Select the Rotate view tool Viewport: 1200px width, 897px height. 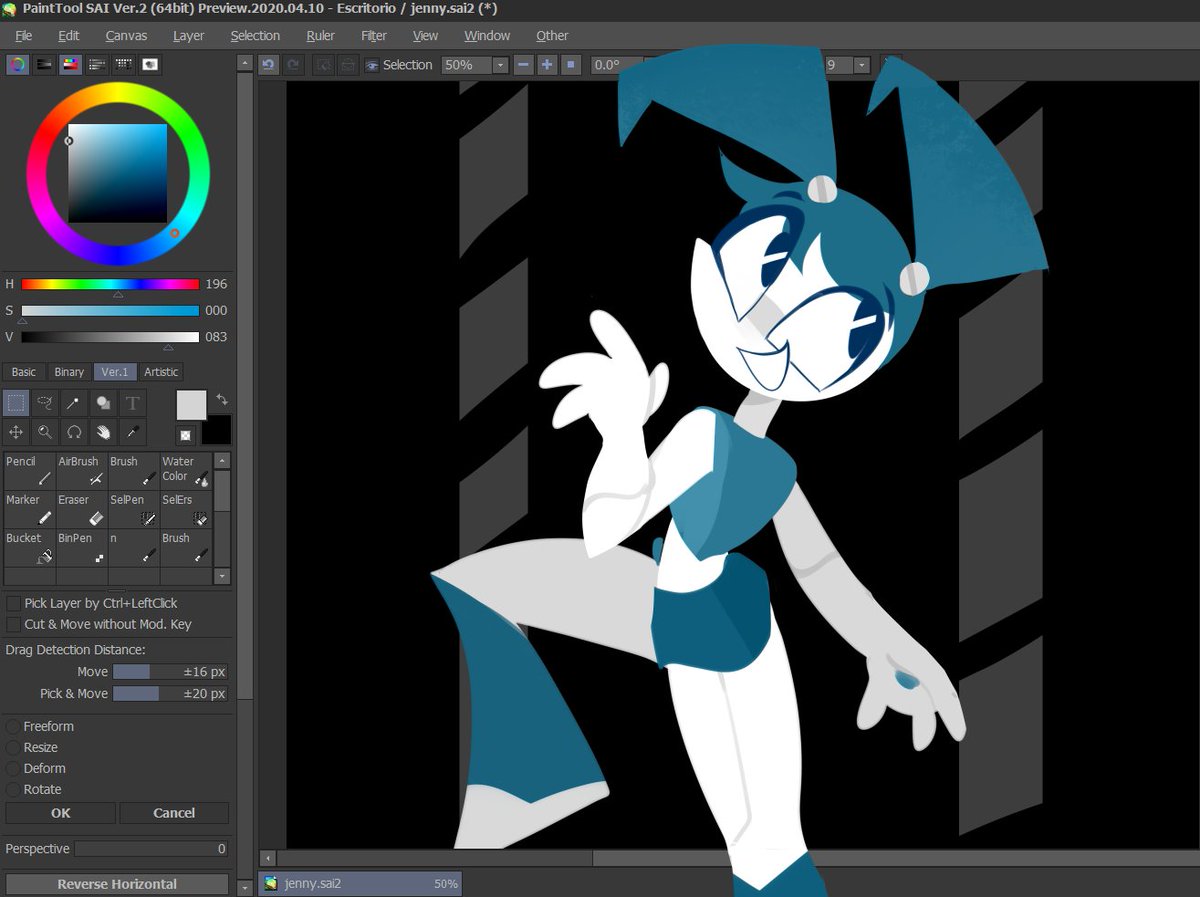pos(74,432)
